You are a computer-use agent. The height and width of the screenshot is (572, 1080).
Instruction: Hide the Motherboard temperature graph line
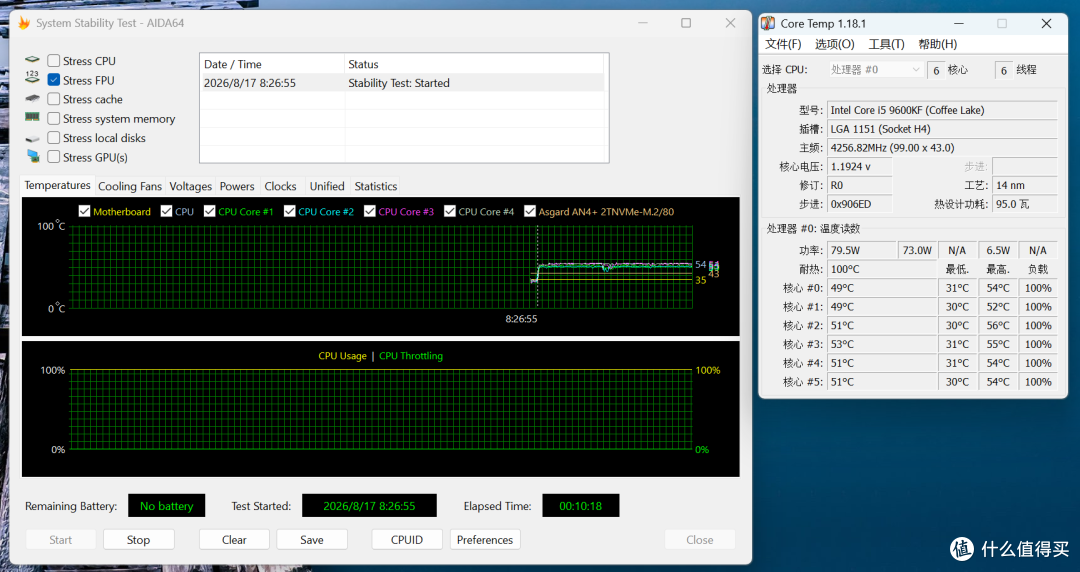pyautogui.click(x=84, y=211)
